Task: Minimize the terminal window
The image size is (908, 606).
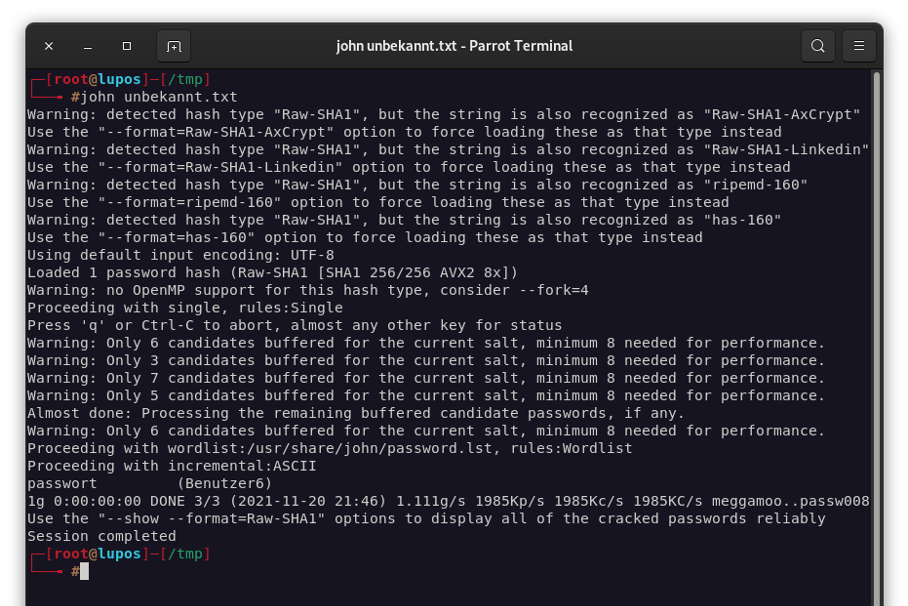Action: pyautogui.click(x=88, y=46)
